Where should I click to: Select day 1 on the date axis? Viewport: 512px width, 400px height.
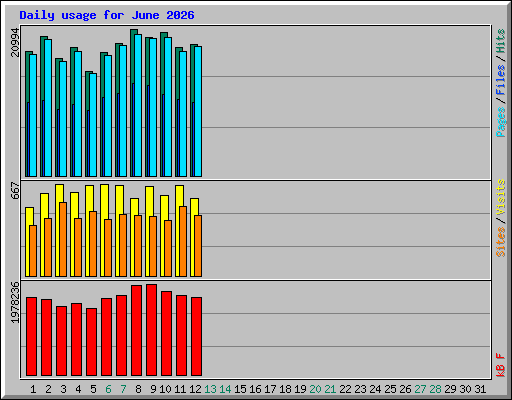pyautogui.click(x=33, y=389)
